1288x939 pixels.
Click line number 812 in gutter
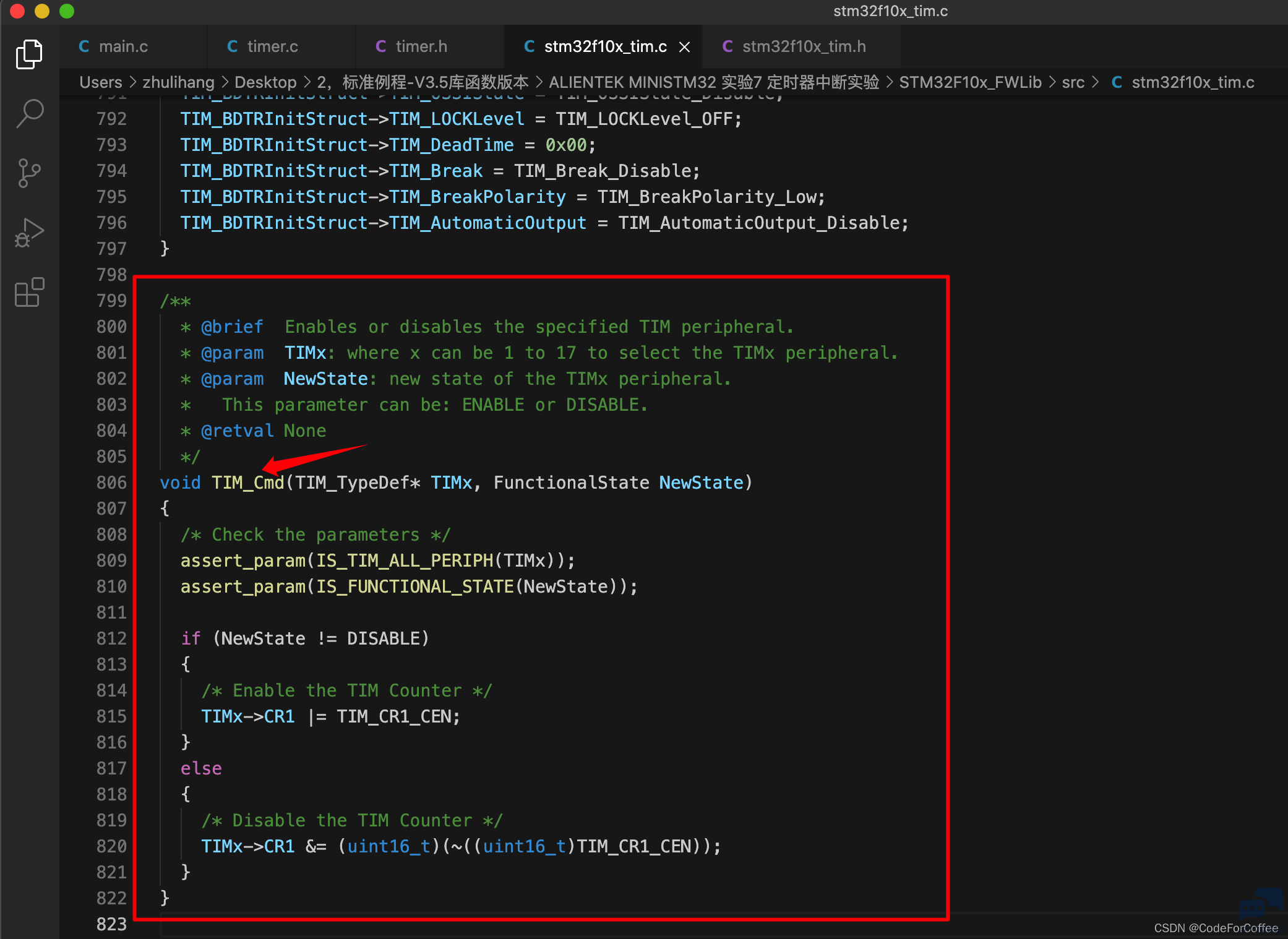[111, 638]
